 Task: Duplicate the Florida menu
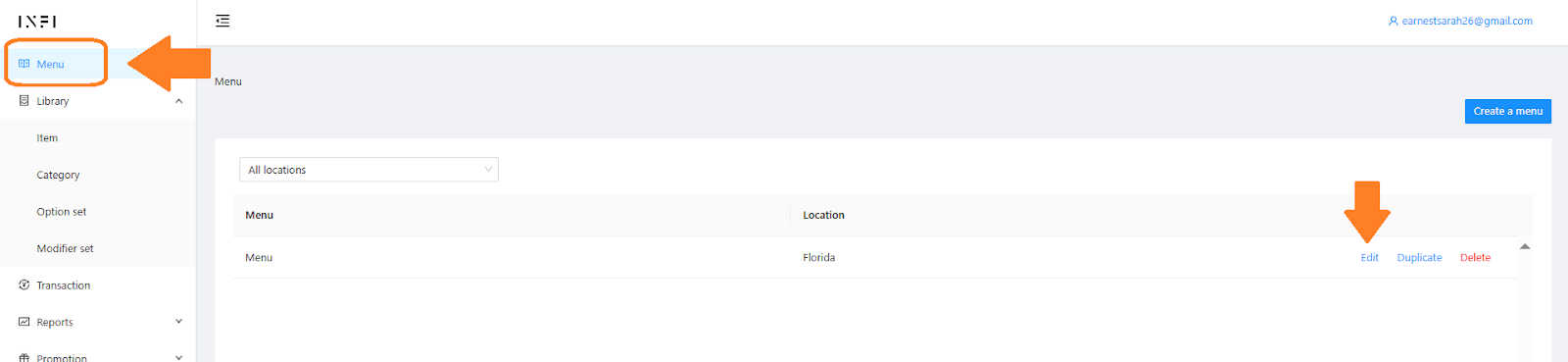point(1419,258)
